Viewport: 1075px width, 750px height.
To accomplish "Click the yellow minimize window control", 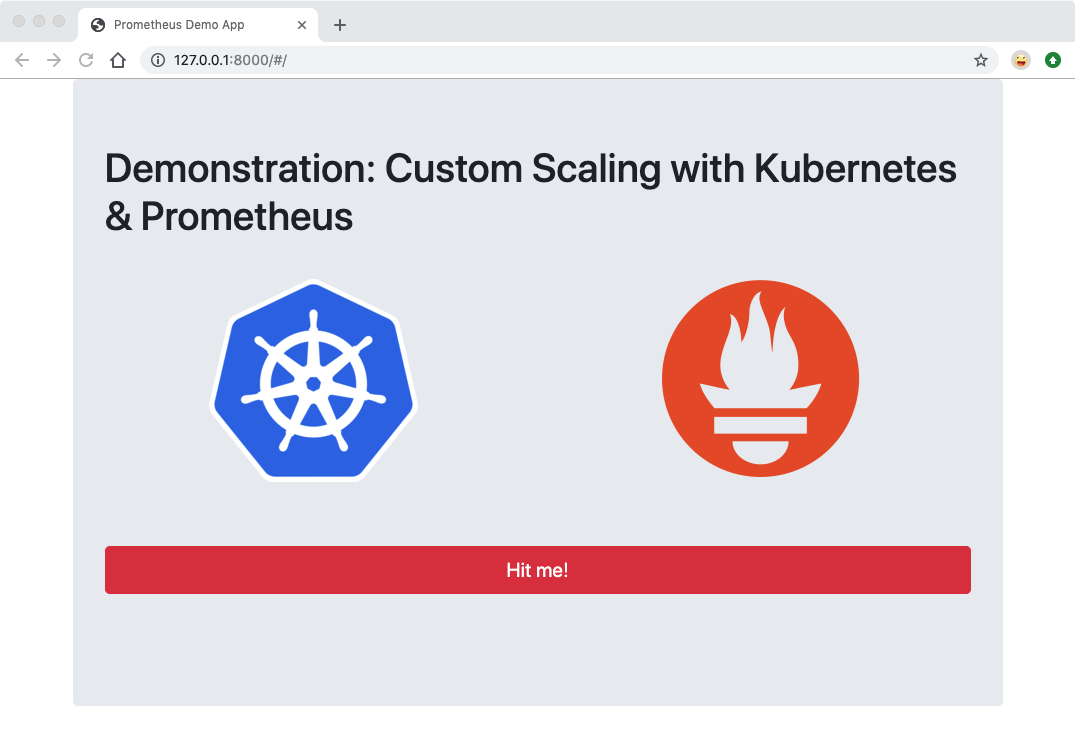I will [x=38, y=20].
